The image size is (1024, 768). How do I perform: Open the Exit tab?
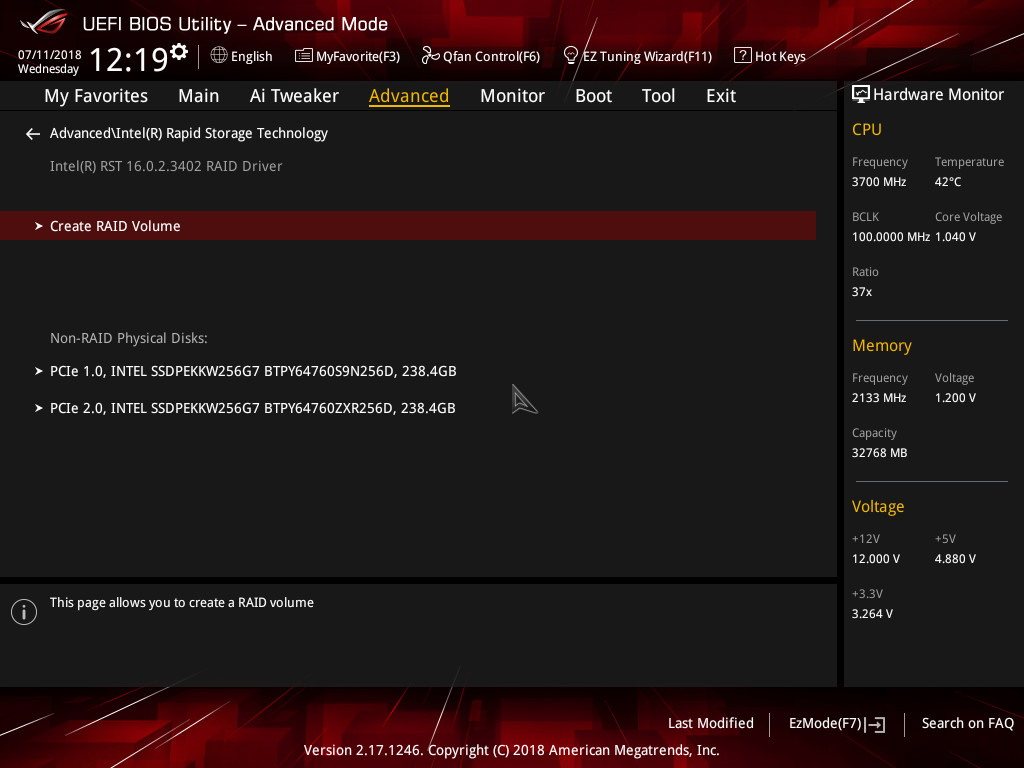tap(721, 96)
